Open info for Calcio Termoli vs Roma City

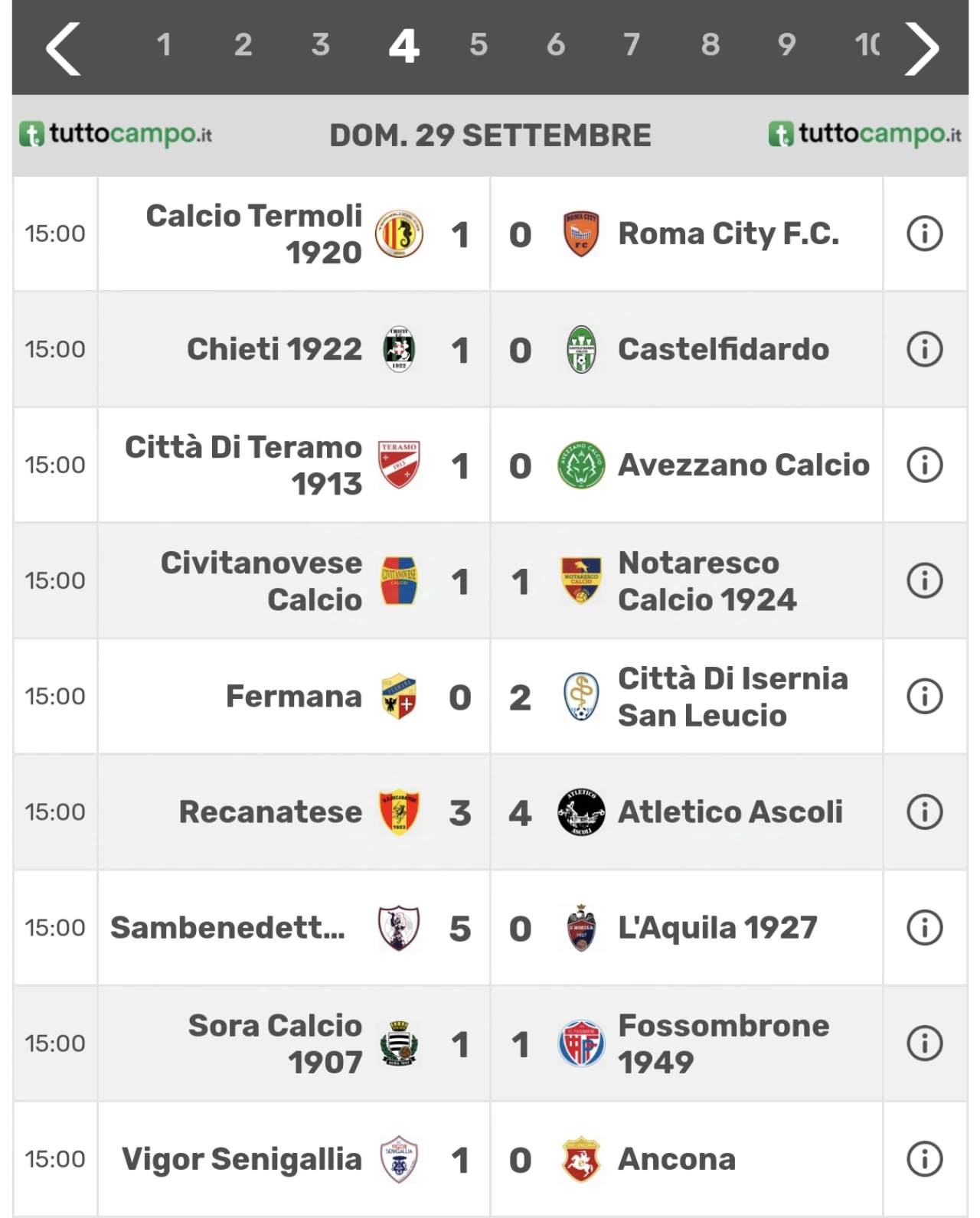coord(924,233)
